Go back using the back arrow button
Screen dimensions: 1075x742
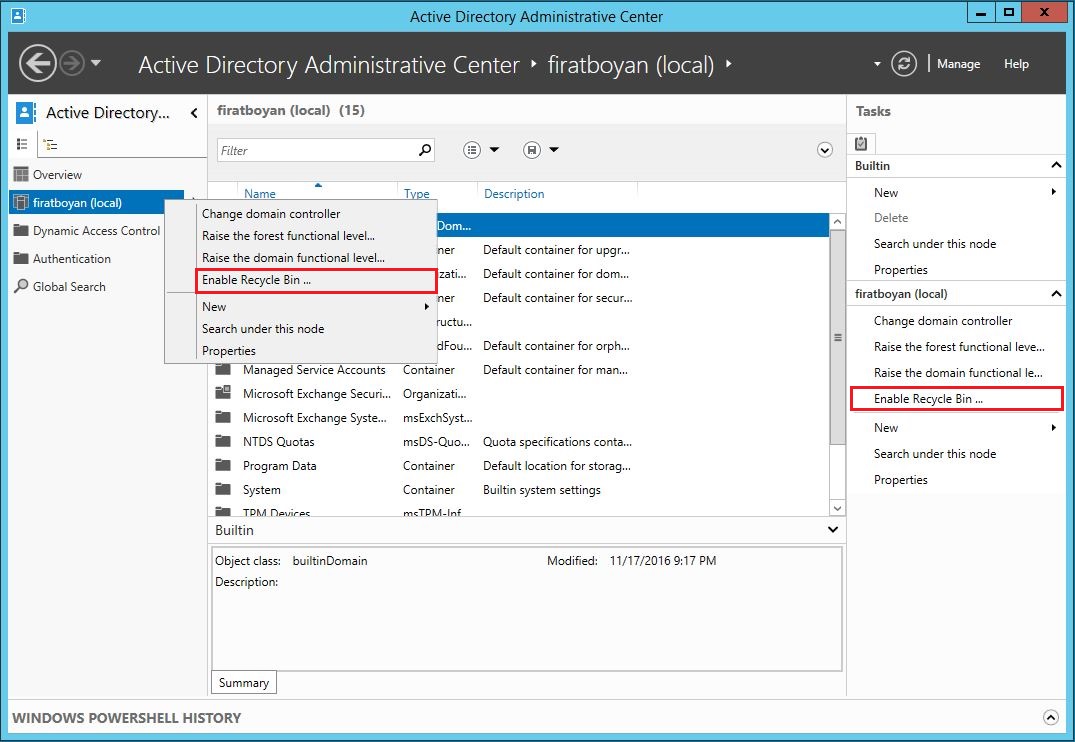37,64
